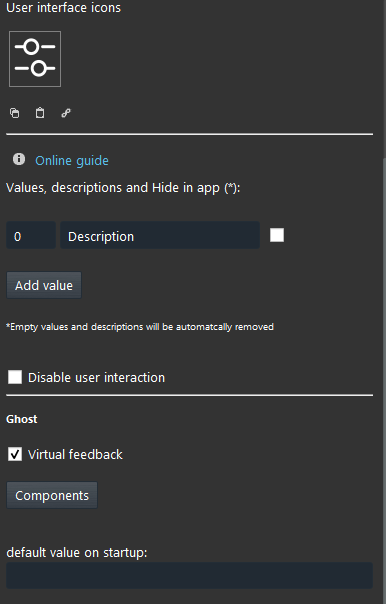The image size is (386, 604).
Task: Click the "User interface icons" heading text
Action: tap(64, 7)
